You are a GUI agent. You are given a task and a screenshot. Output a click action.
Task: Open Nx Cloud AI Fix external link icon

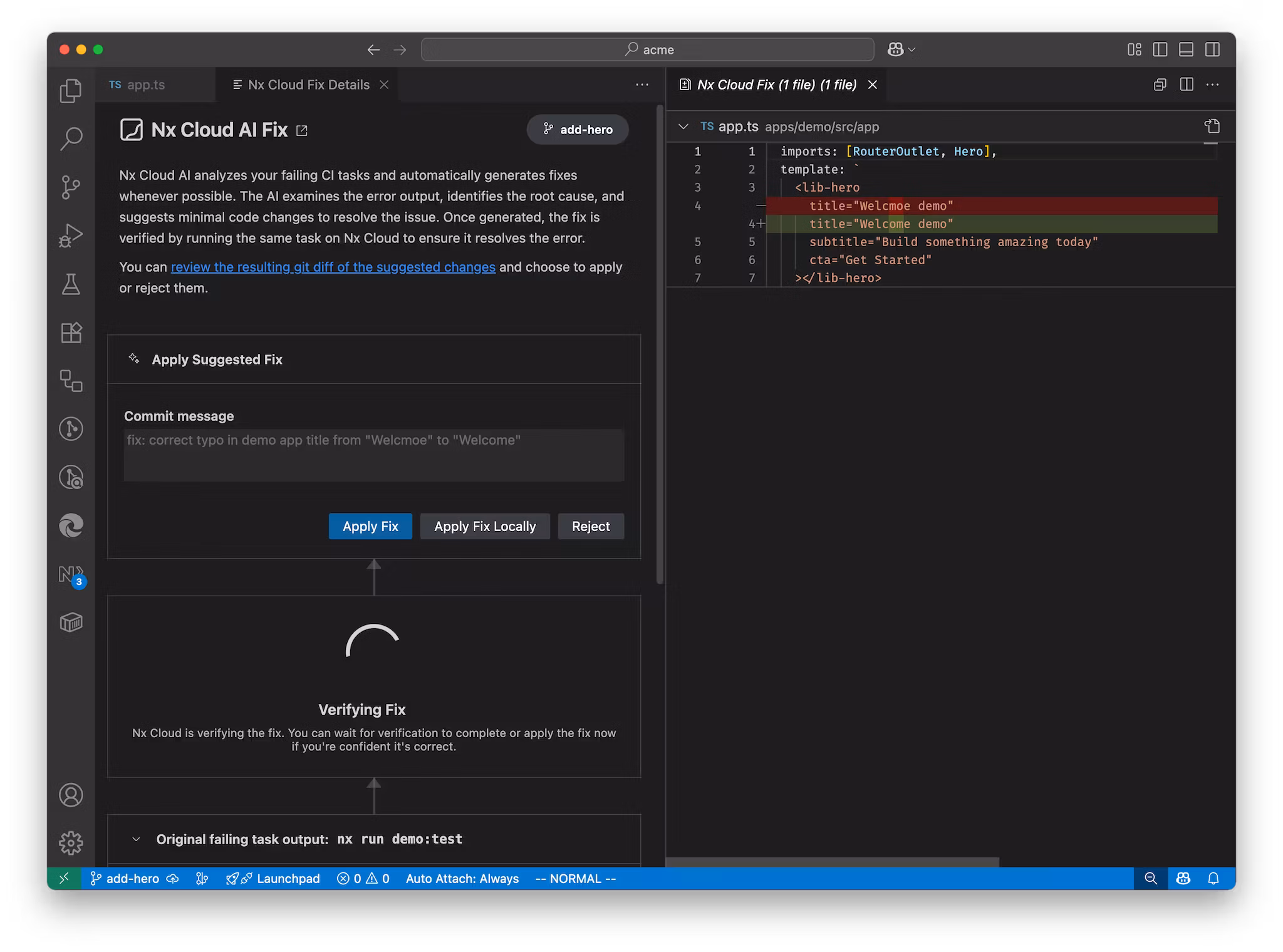tap(302, 130)
